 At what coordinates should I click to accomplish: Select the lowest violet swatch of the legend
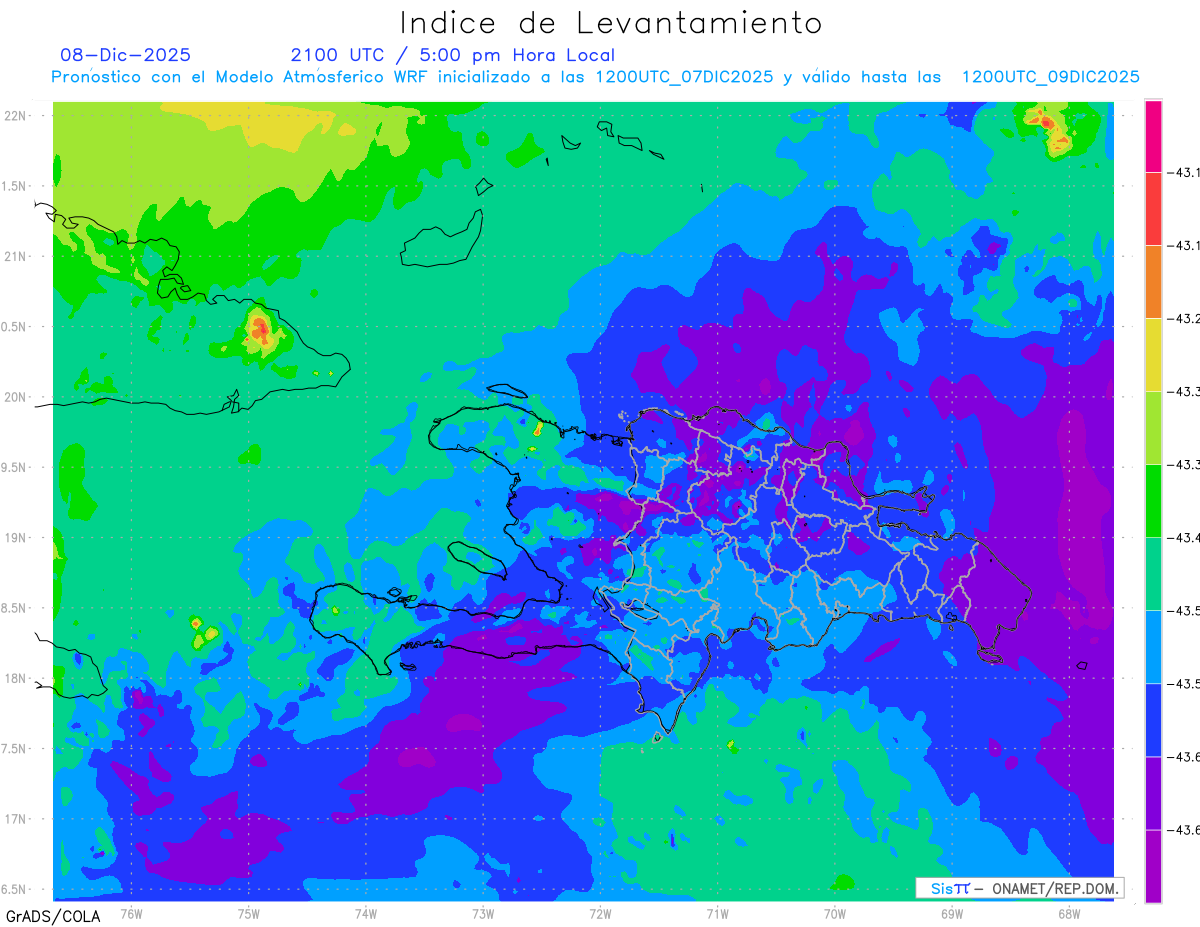coord(1153,866)
